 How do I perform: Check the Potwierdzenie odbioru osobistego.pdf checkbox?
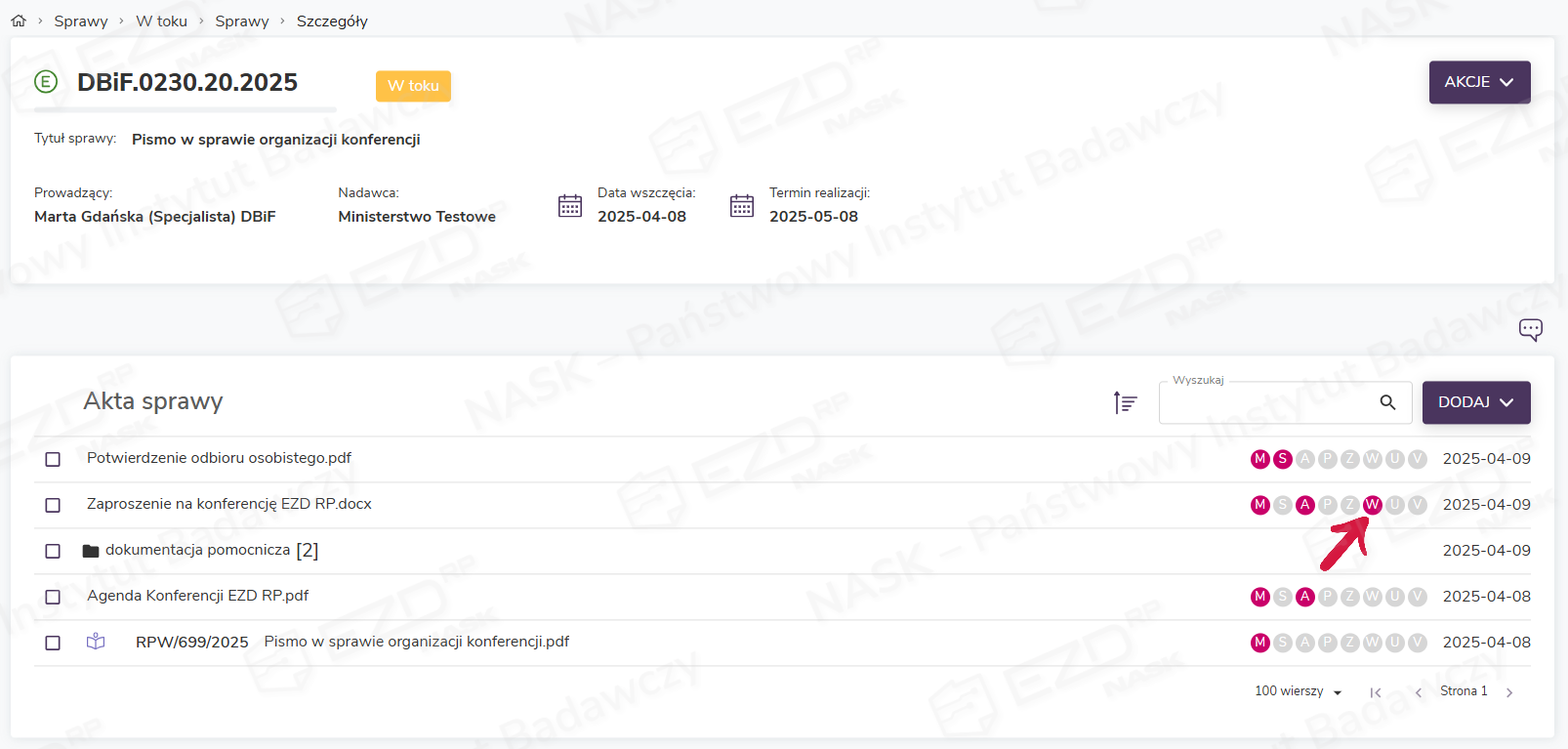pyautogui.click(x=53, y=459)
